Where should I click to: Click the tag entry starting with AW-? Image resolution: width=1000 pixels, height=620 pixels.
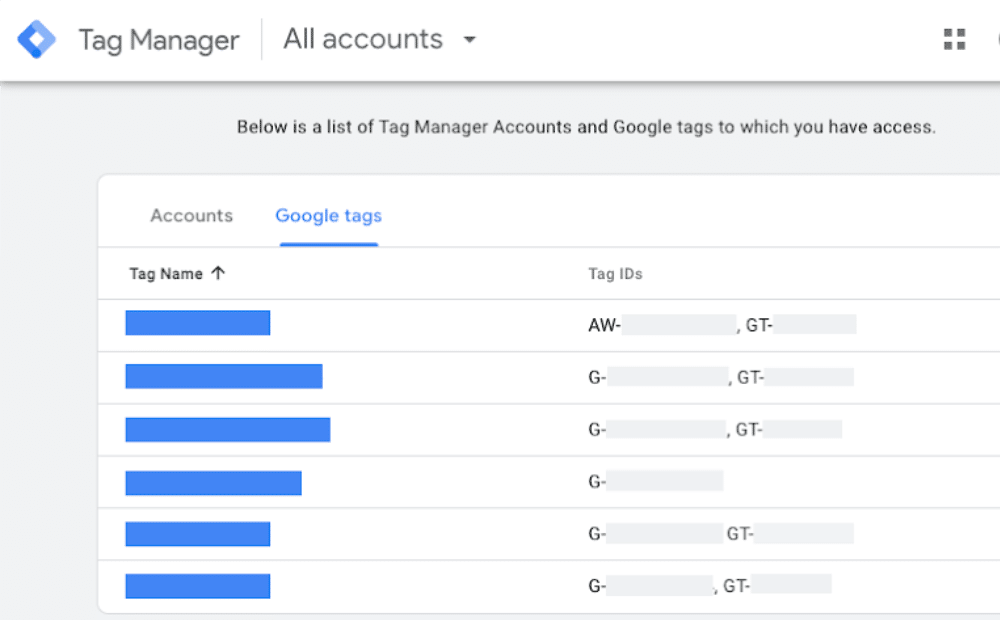tap(197, 322)
